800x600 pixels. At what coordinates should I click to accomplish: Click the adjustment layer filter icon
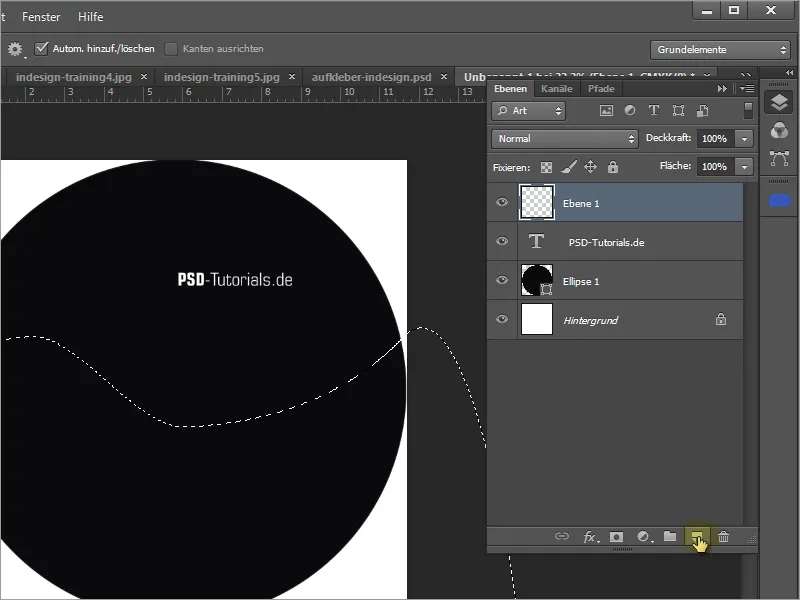(630, 110)
